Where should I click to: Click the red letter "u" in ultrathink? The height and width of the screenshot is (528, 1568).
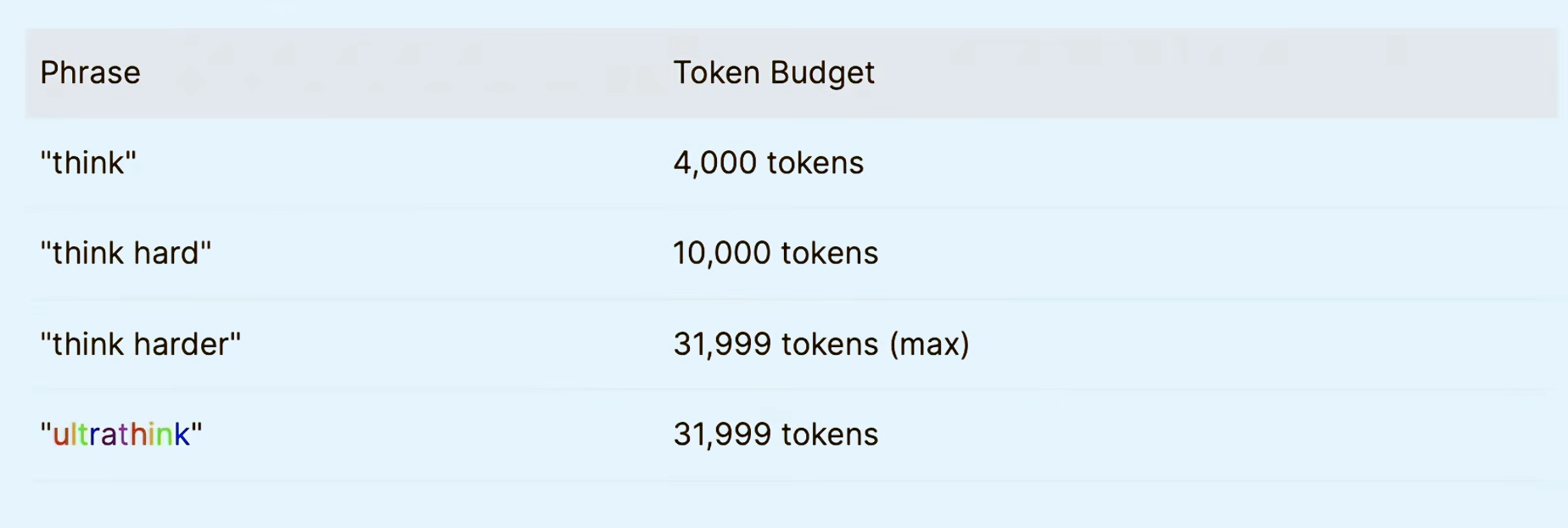point(61,436)
